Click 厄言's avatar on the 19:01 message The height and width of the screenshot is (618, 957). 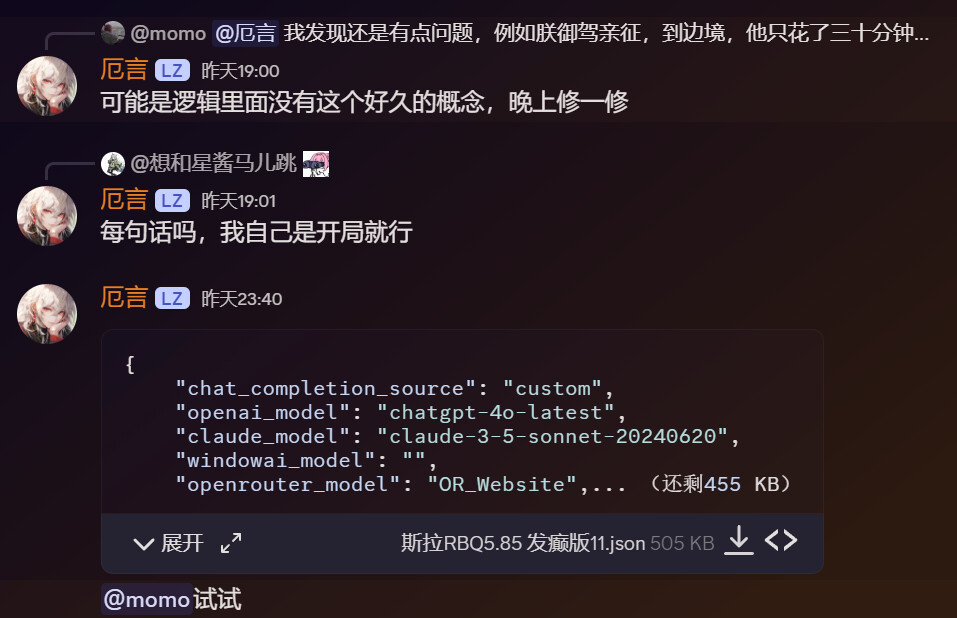coord(47,215)
